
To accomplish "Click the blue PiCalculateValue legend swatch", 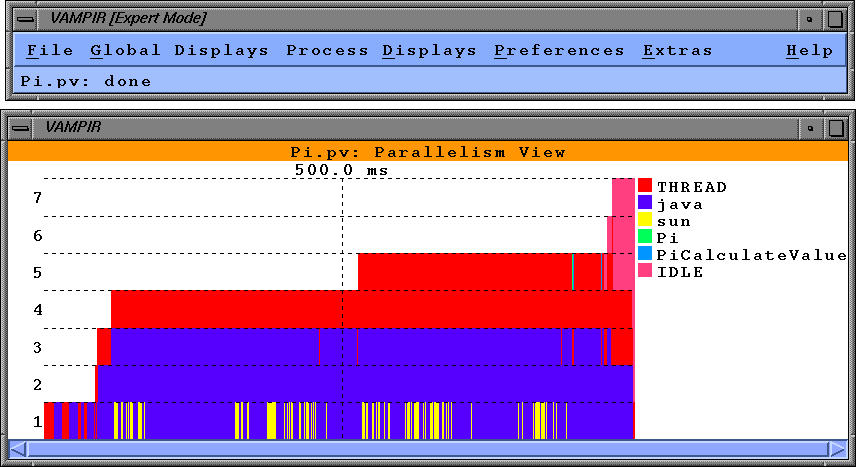I will [x=645, y=253].
